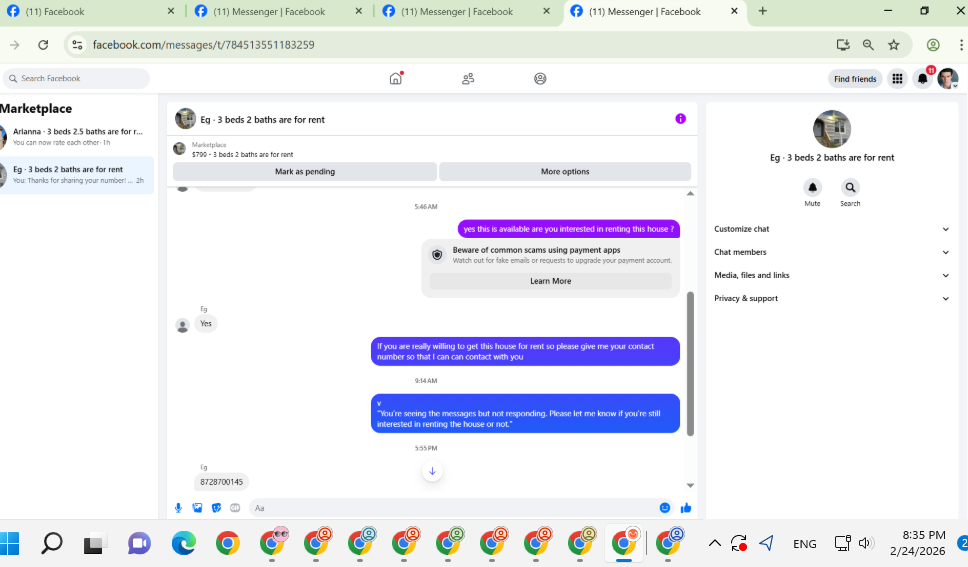
Task: Click the chat scrollbar down arrow
Action: pos(690,485)
